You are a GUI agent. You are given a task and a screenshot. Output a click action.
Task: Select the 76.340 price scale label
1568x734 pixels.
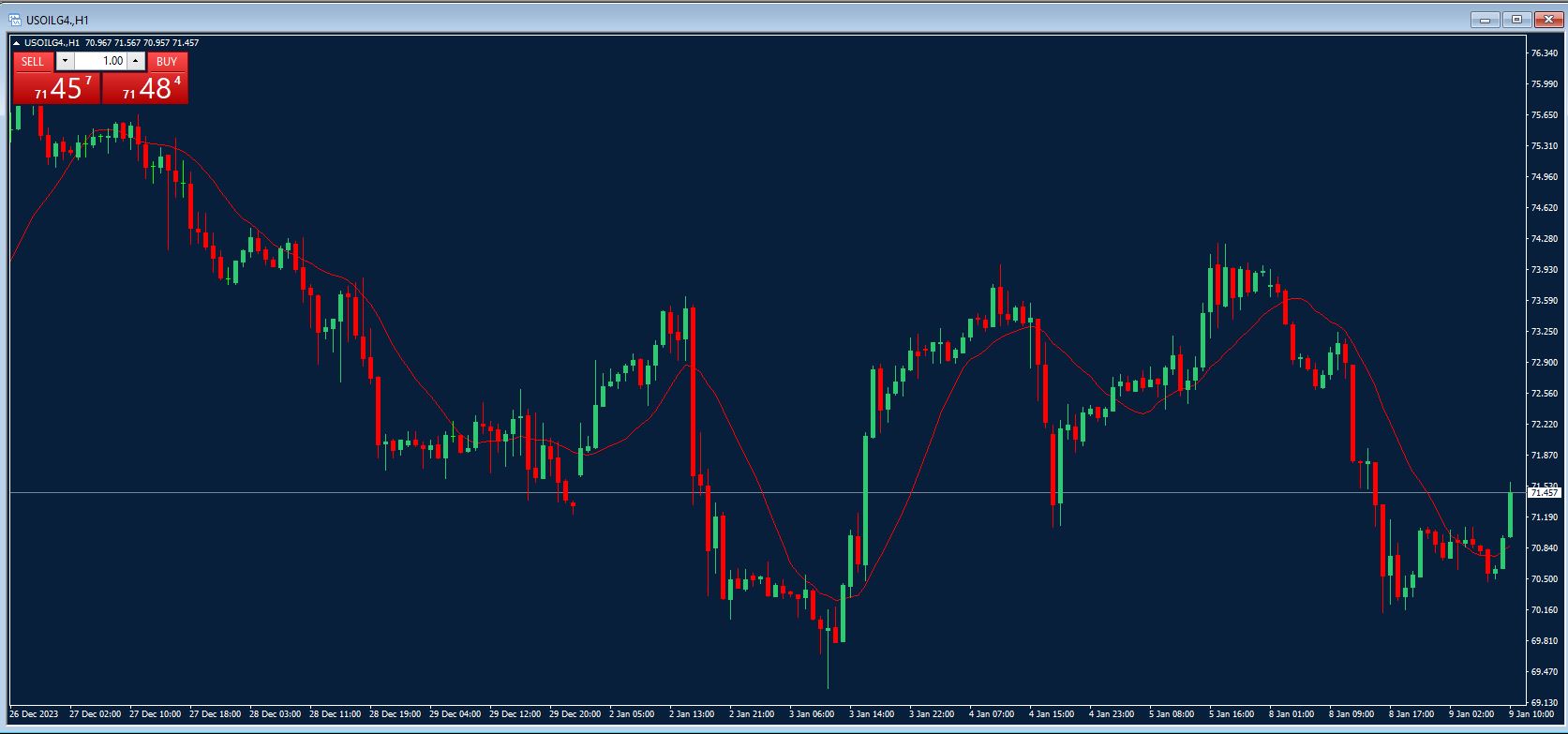click(1544, 53)
